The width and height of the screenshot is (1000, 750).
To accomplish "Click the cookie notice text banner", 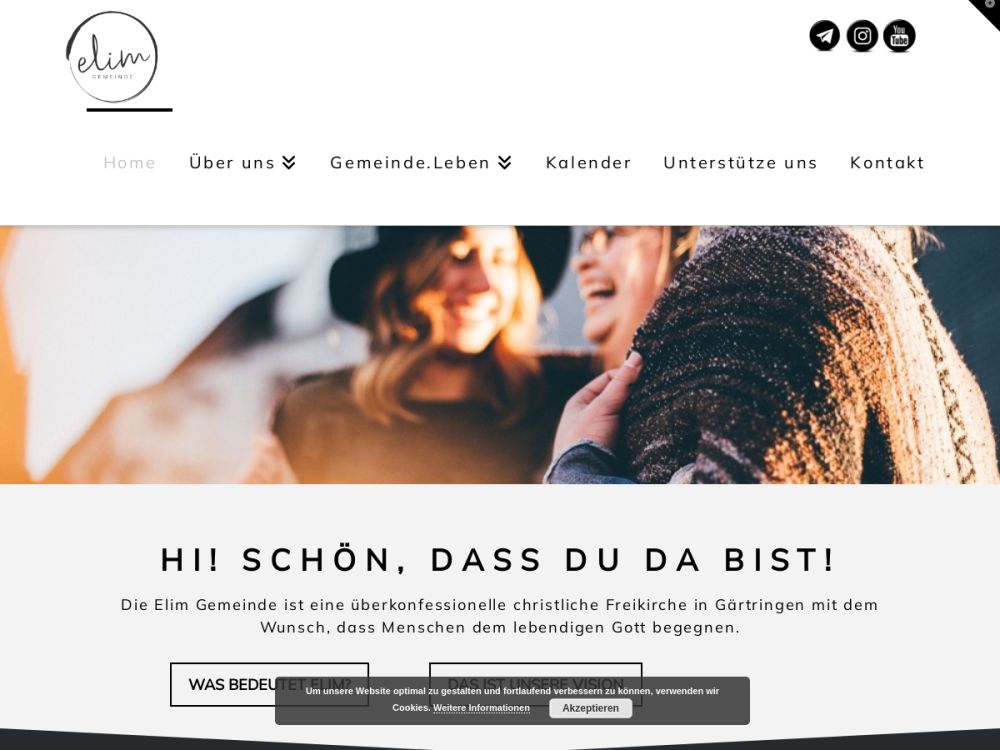I will 512,700.
